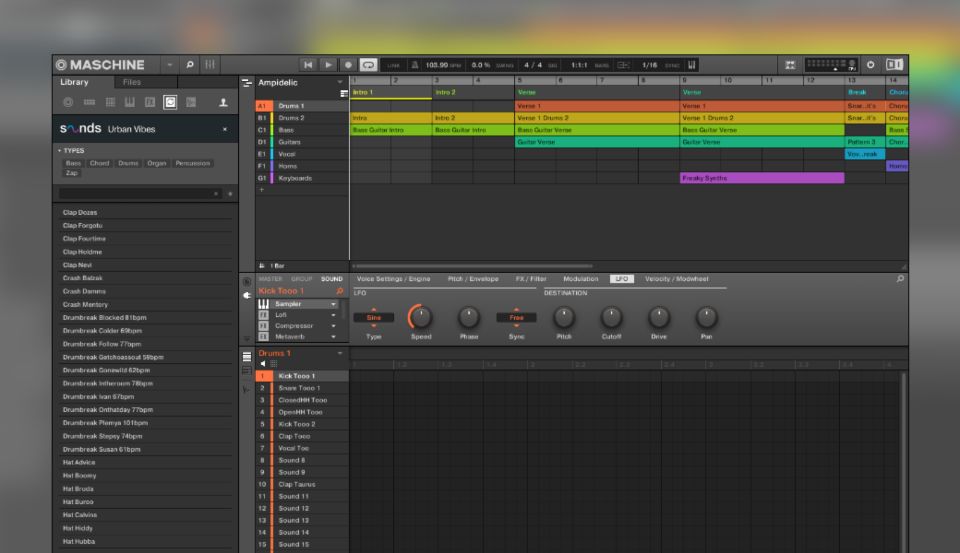Toggle the arranger view icon beside Ampidelic
The image size is (960, 553).
(x=247, y=83)
